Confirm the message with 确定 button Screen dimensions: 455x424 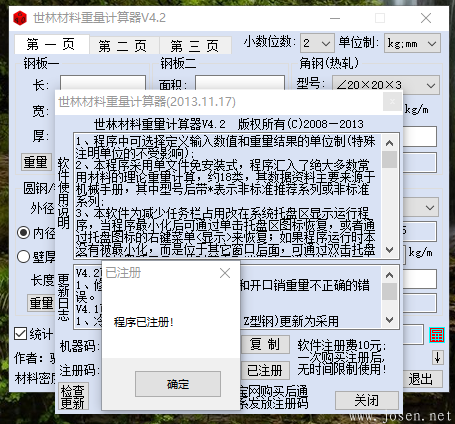[178, 384]
